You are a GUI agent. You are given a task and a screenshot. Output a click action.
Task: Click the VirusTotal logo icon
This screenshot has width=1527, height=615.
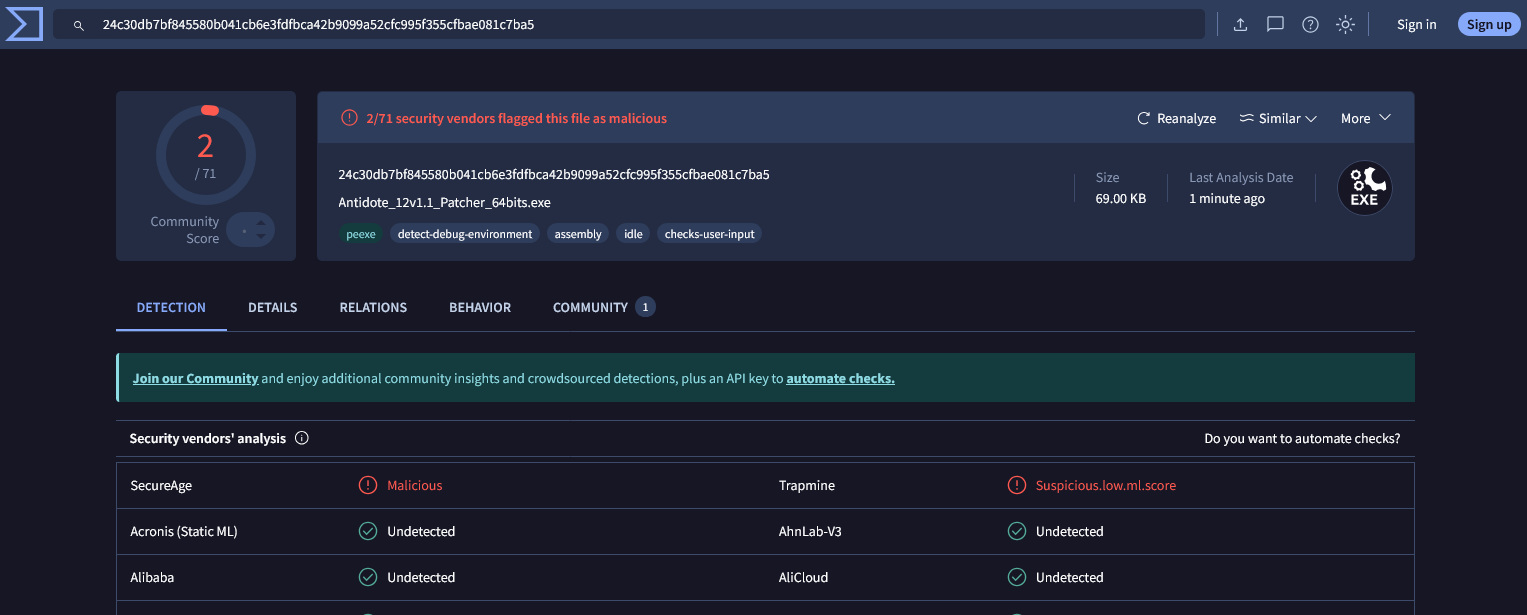24,24
